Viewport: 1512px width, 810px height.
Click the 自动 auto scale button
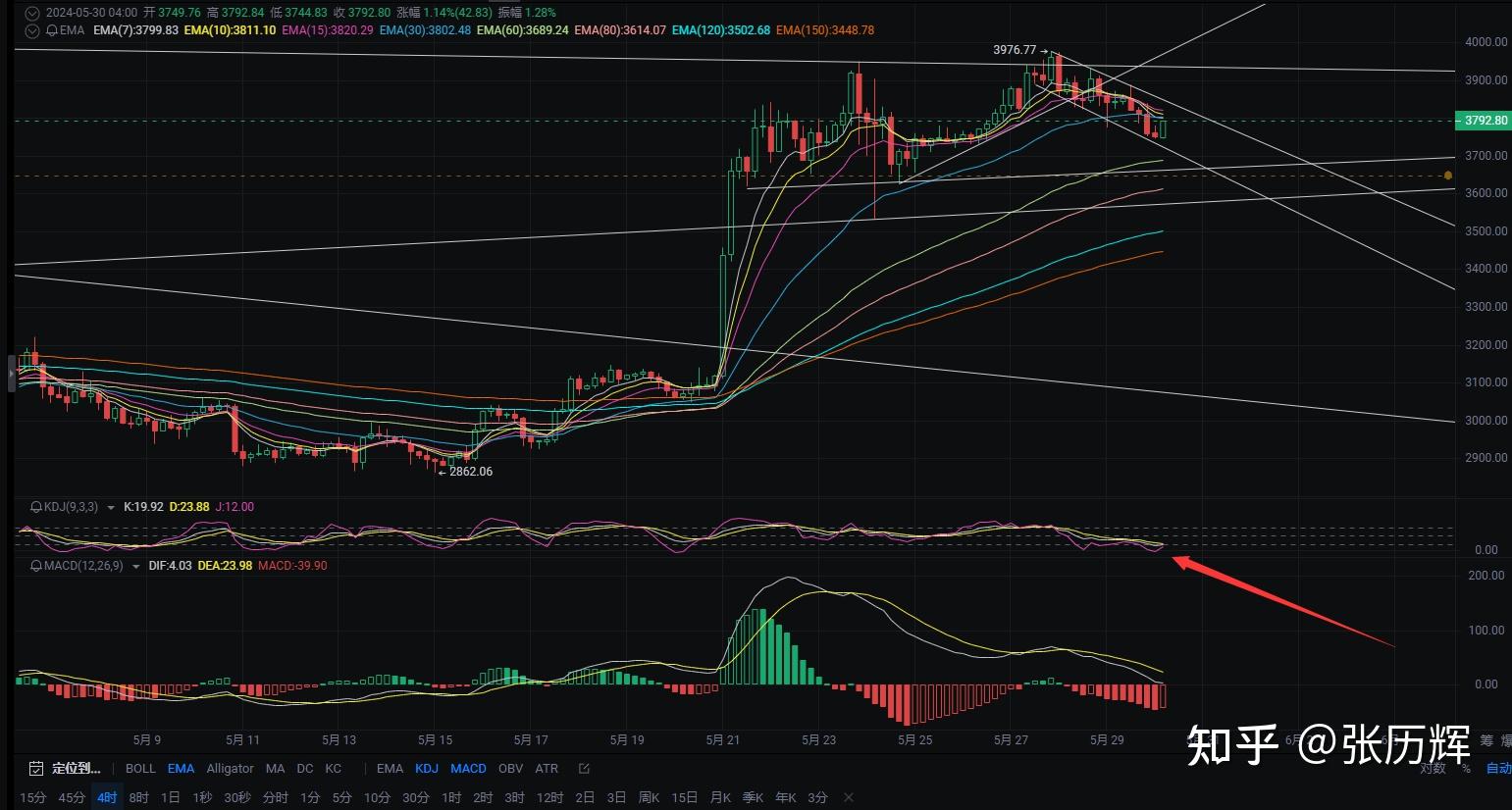tap(1498, 768)
